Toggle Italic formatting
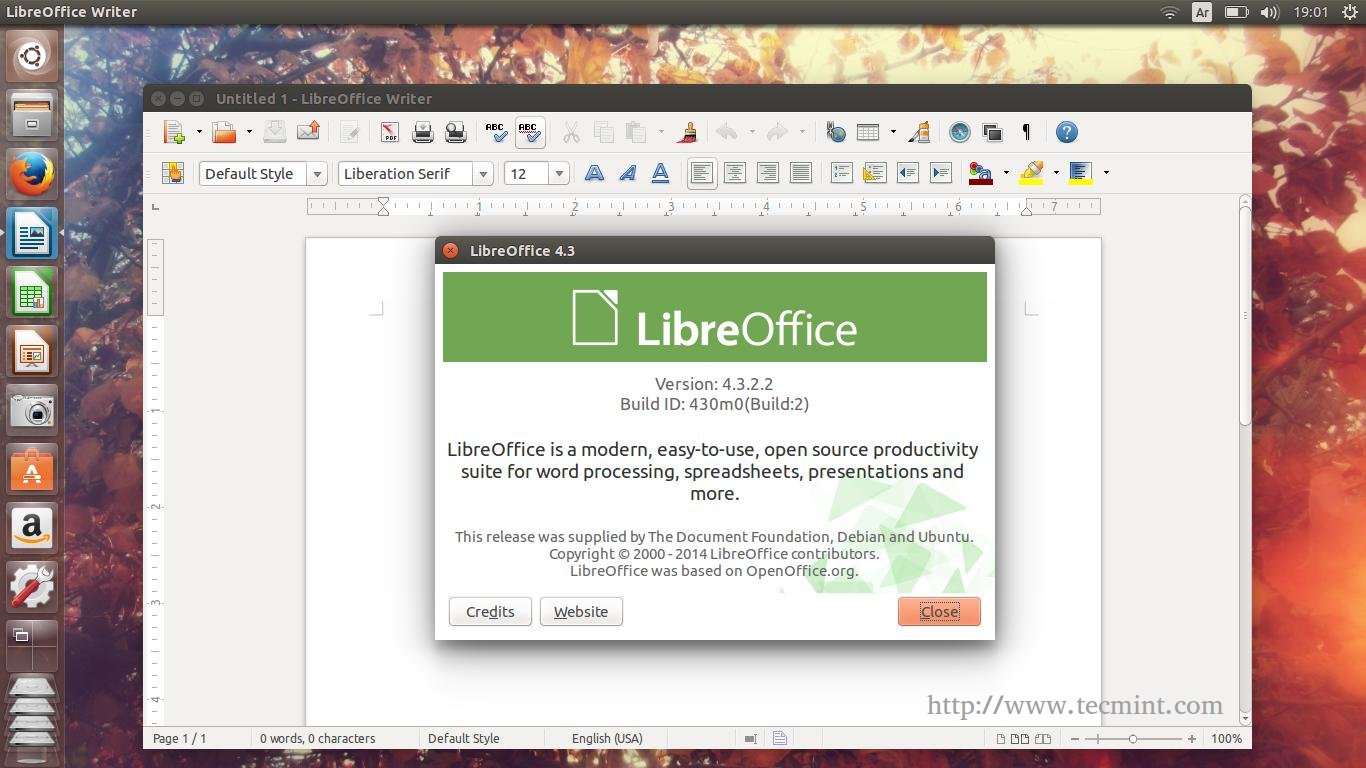1366x768 pixels. click(x=627, y=173)
